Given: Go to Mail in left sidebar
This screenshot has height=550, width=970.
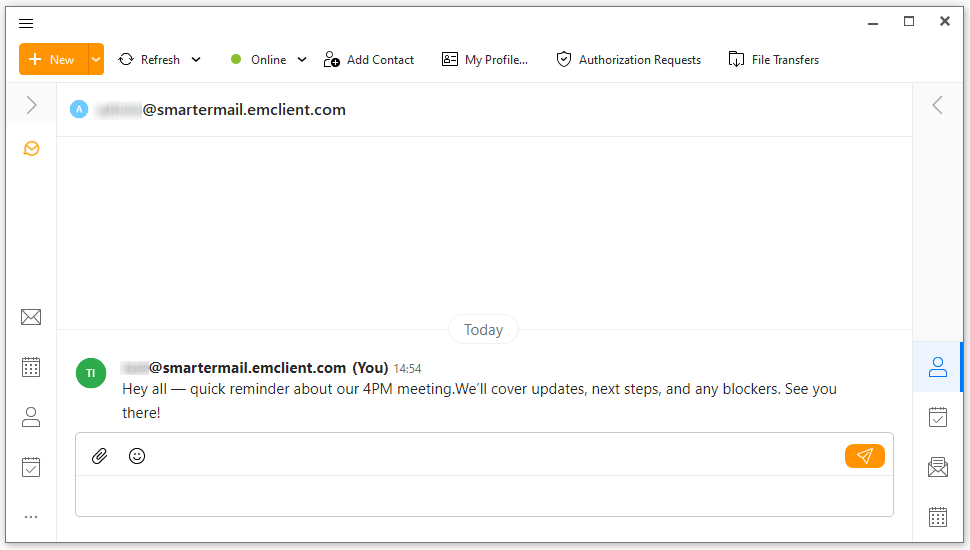Looking at the screenshot, I should [x=31, y=317].
